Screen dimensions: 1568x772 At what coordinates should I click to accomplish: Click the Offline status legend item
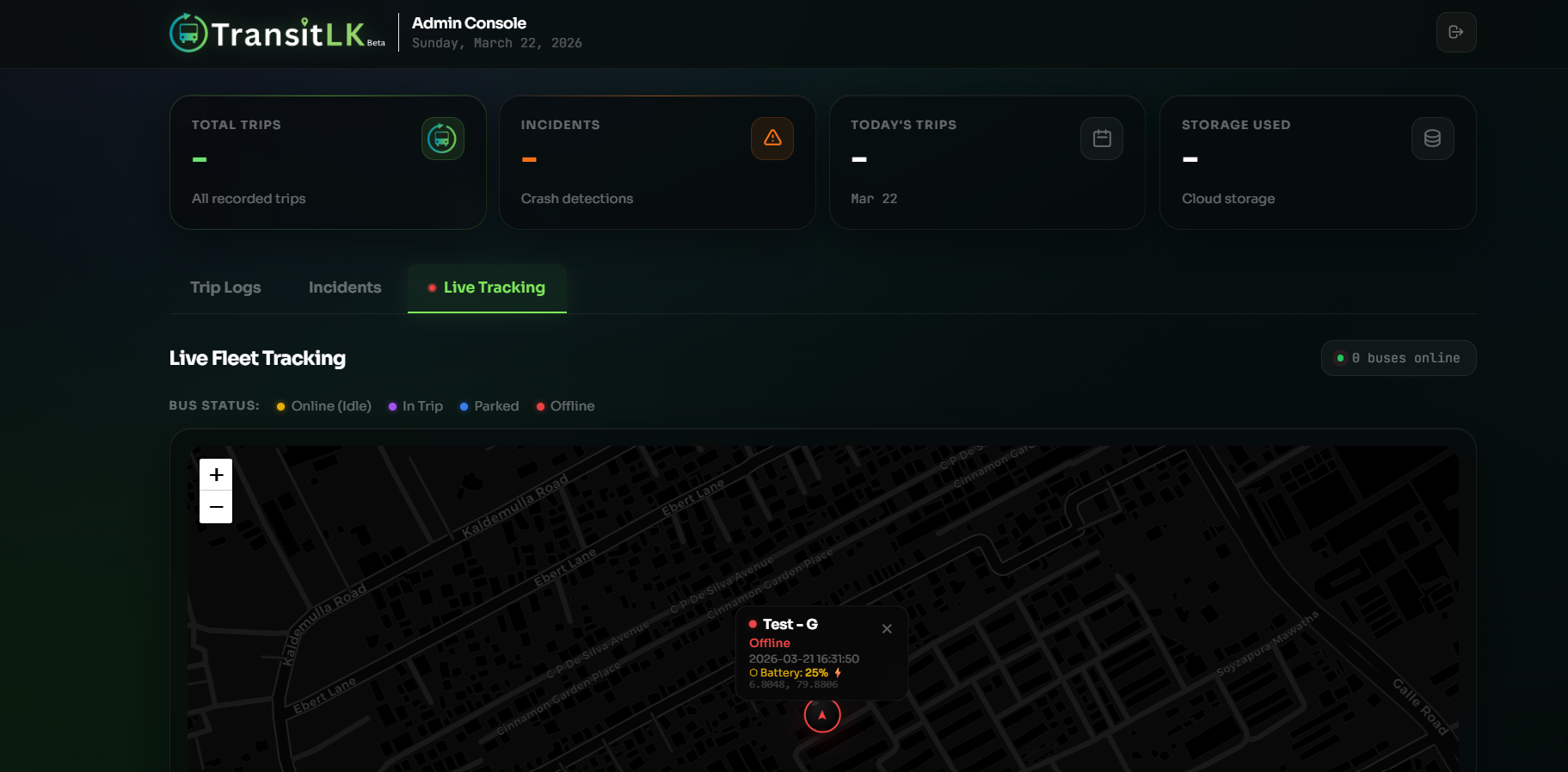(565, 406)
